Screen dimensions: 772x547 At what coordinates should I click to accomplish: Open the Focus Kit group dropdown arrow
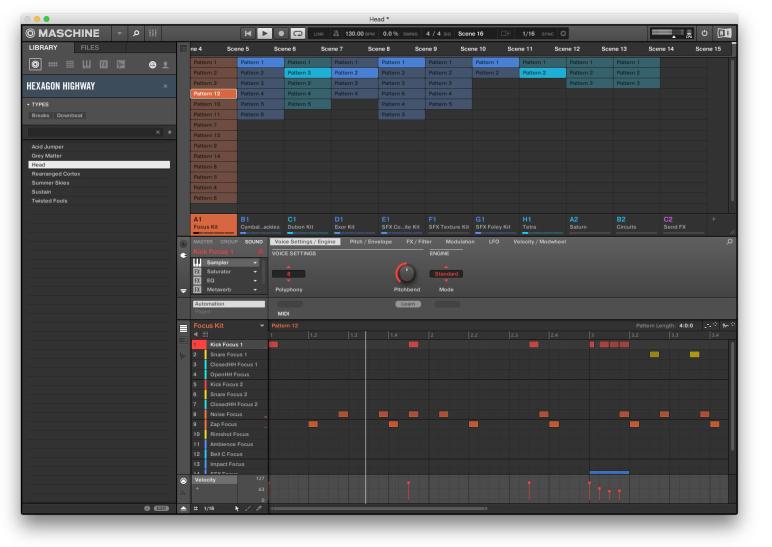tap(261, 325)
